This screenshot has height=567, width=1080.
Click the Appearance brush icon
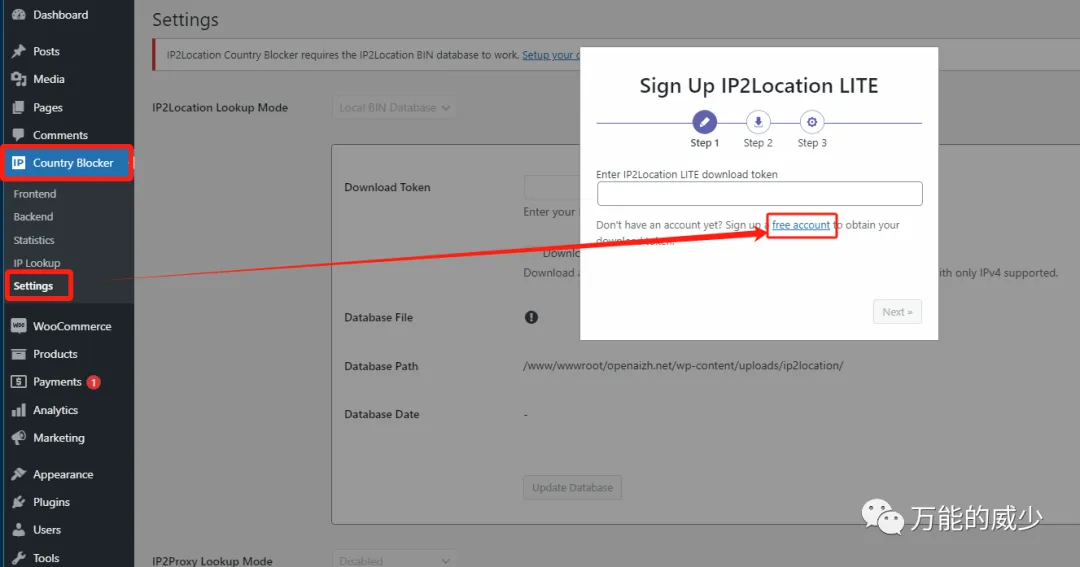click(19, 474)
